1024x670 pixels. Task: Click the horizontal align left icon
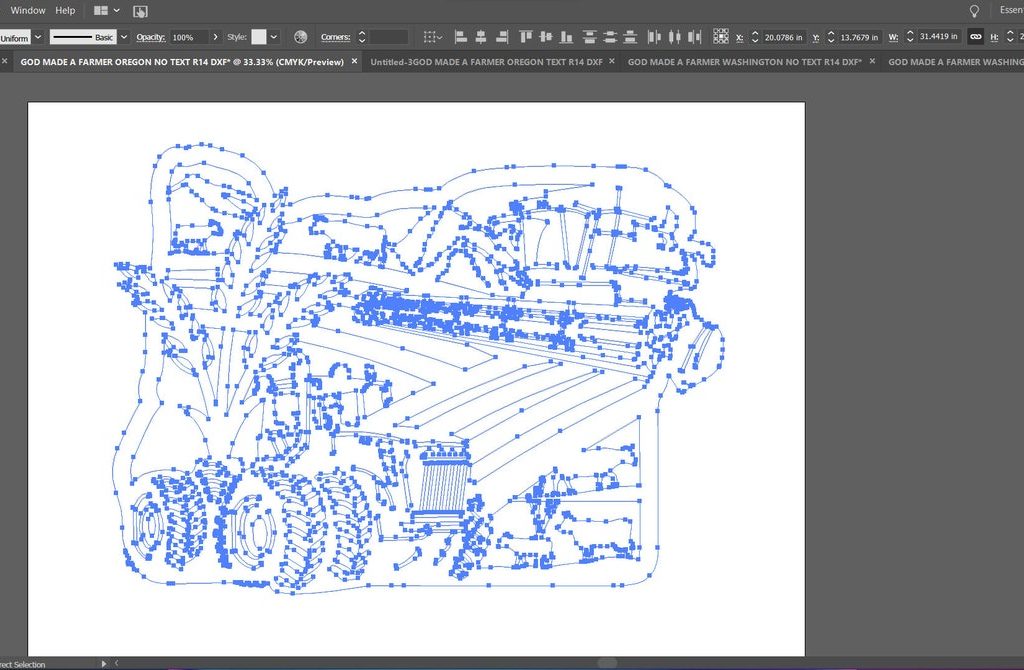461,37
